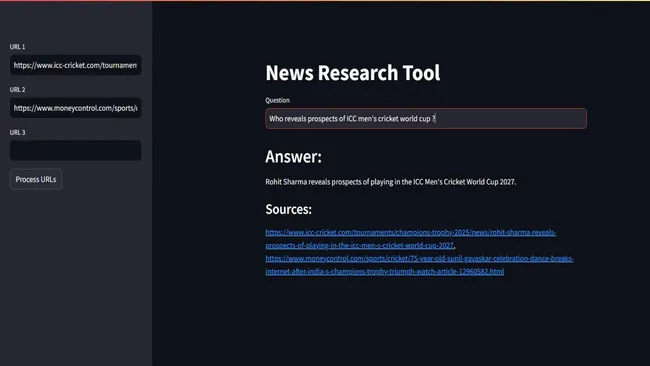The width and height of the screenshot is (650, 366).
Task: Click the Rohit Sharma answer text
Action: 390,182
